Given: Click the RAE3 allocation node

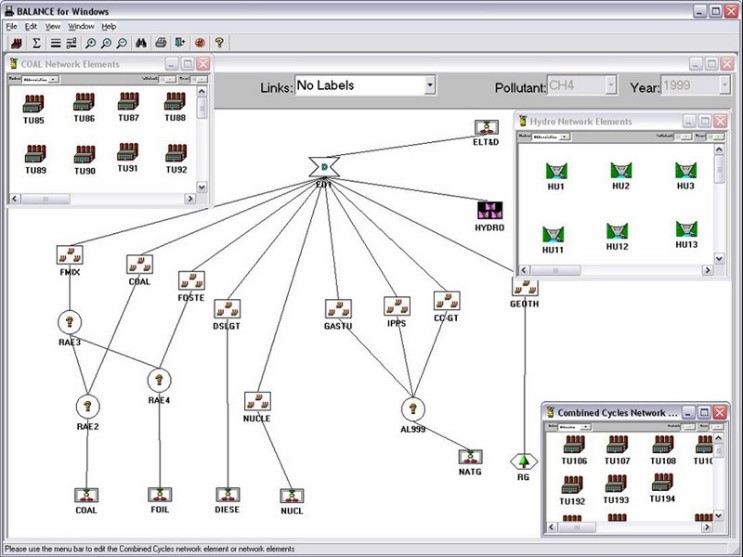Looking at the screenshot, I should (69, 322).
